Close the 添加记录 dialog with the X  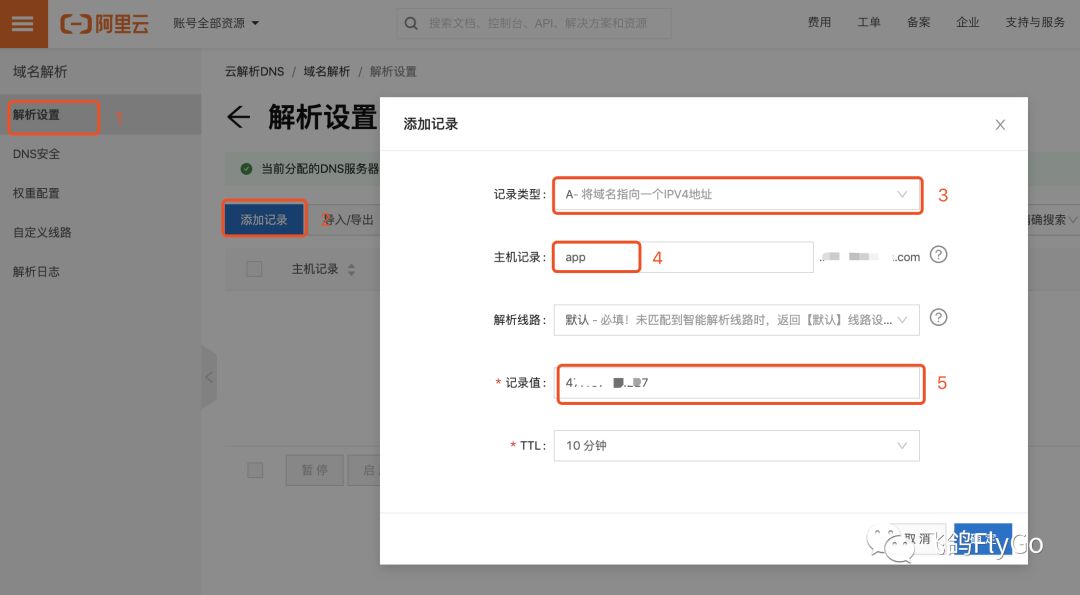click(1000, 124)
